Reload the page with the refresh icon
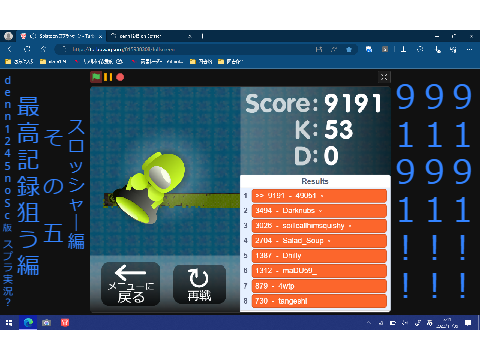480x360 pixels. (27, 49)
